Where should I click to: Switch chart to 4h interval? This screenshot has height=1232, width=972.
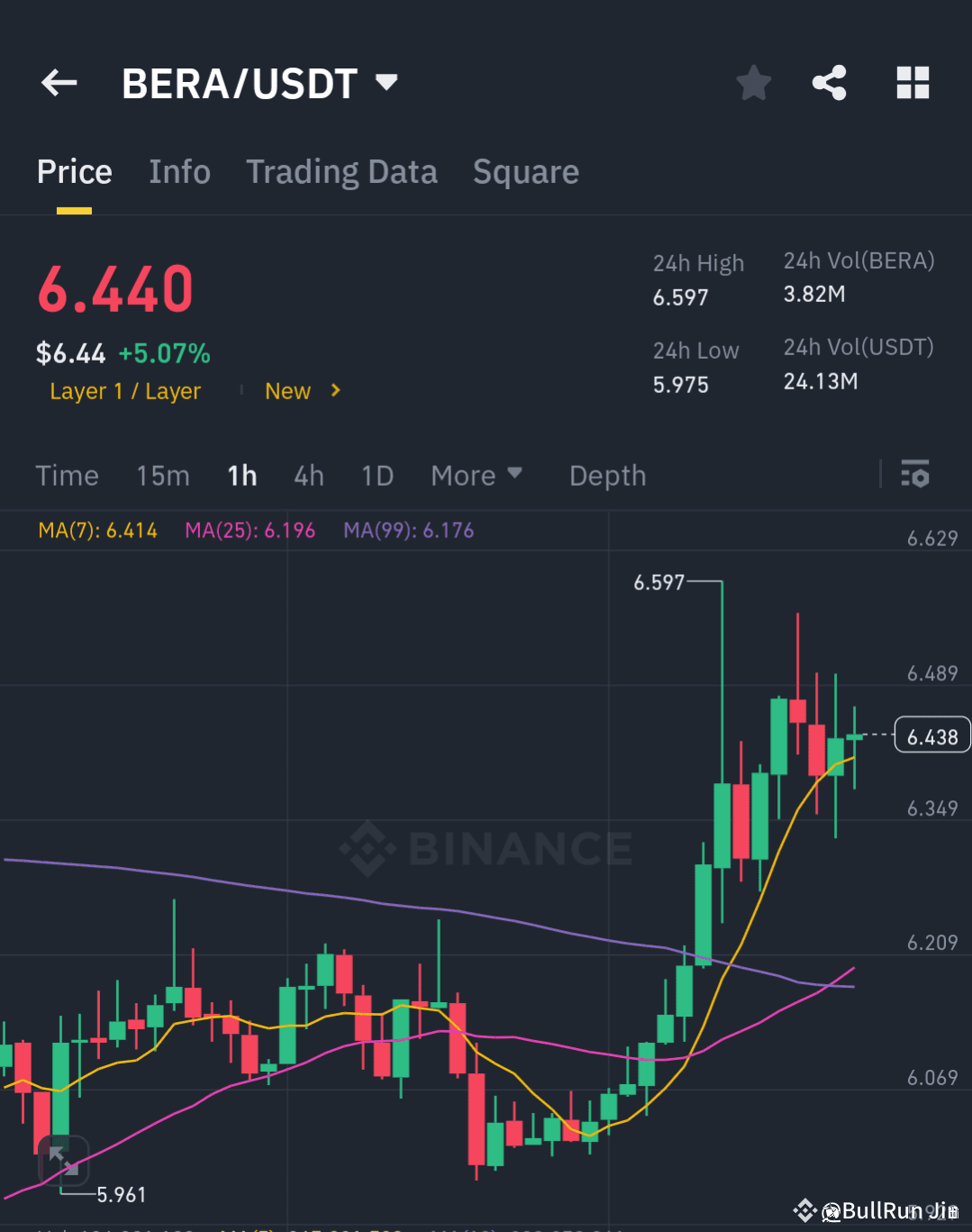309,476
